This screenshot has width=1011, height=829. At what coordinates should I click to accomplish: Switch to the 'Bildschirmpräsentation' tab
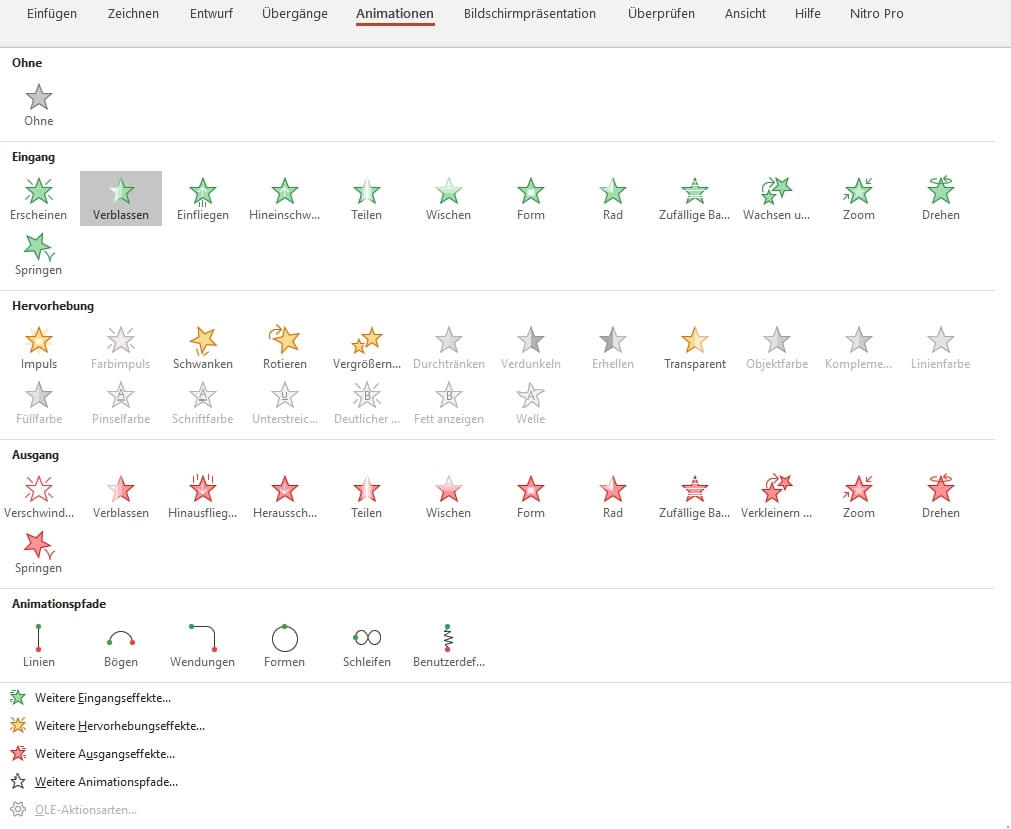530,14
